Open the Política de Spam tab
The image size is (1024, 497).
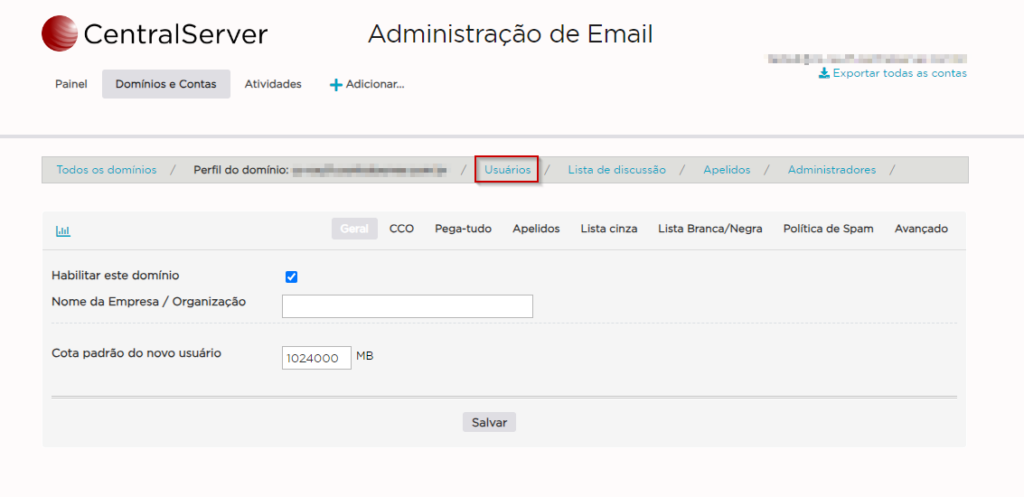tap(828, 229)
